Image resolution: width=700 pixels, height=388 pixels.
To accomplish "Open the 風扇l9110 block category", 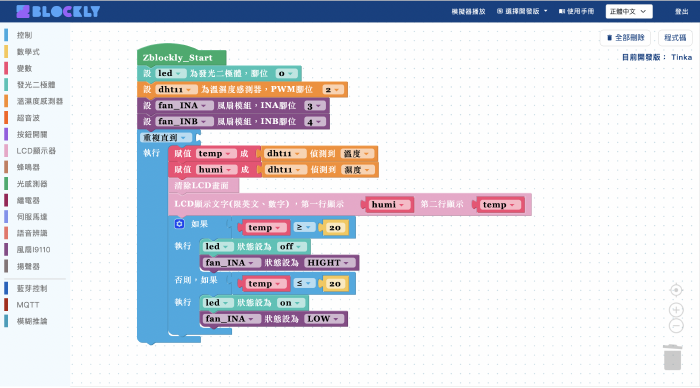I will [33, 250].
